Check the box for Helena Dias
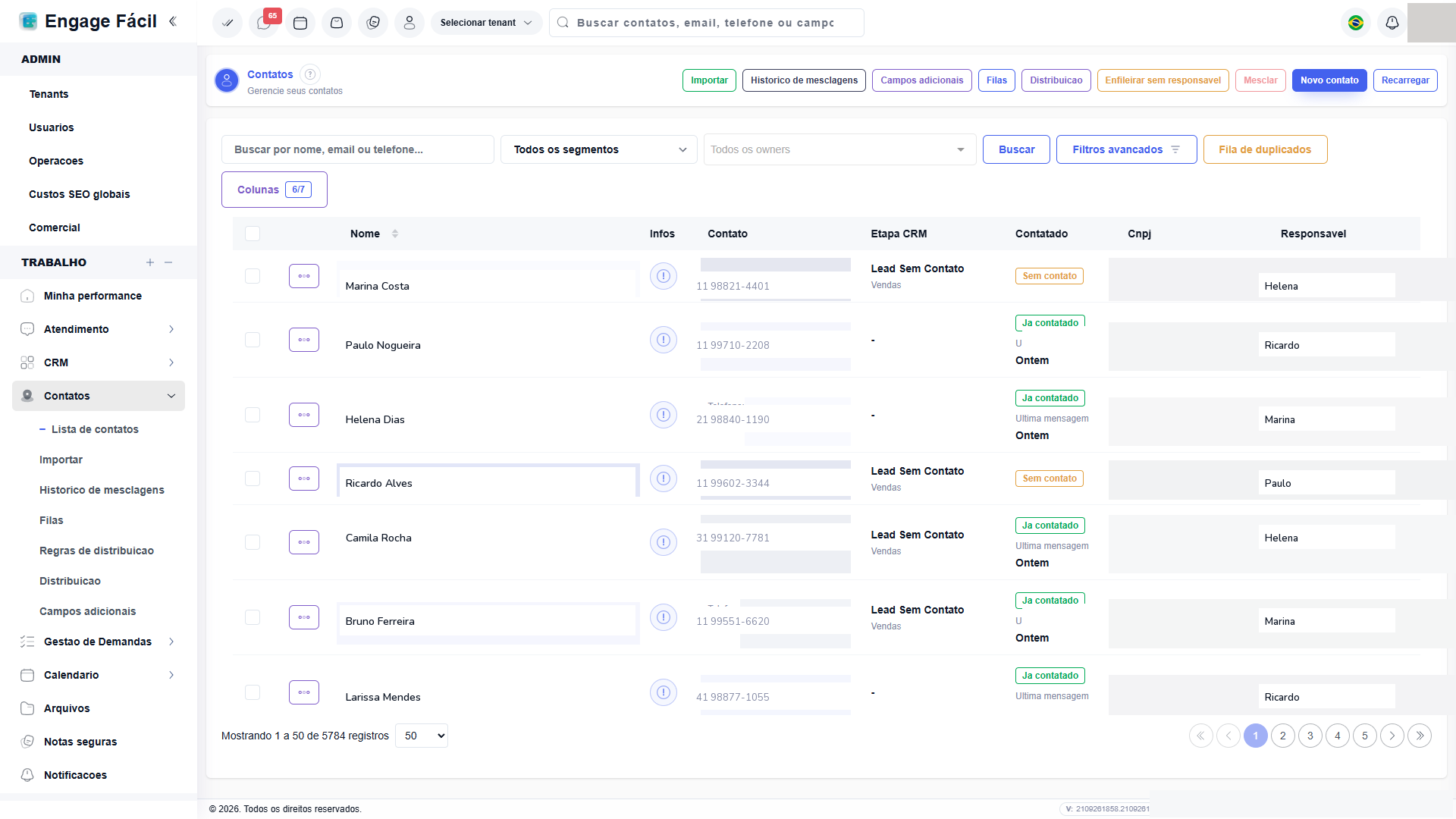 (253, 415)
